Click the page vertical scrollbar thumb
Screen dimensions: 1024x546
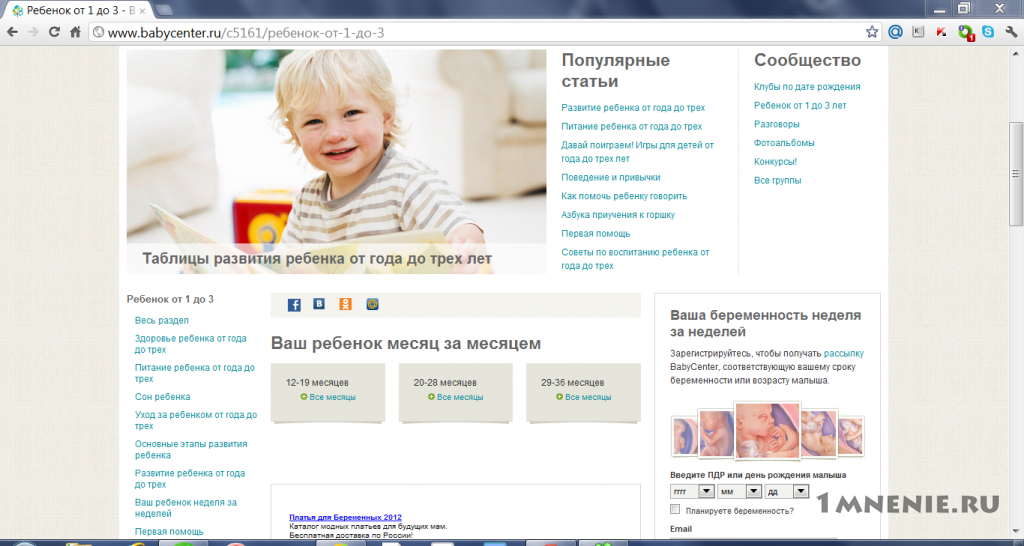tap(1016, 174)
